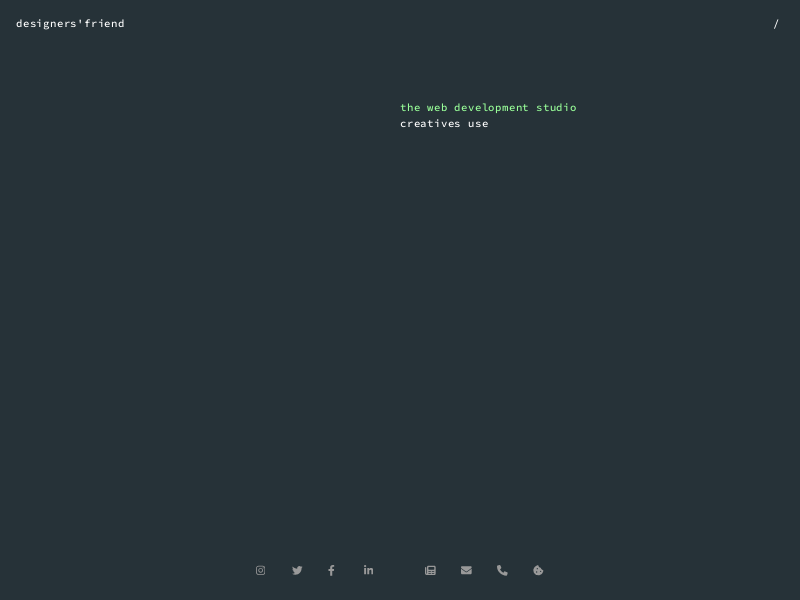The width and height of the screenshot is (800, 600).
Task: Manage cookie preferences in the footer
Action: [538, 570]
